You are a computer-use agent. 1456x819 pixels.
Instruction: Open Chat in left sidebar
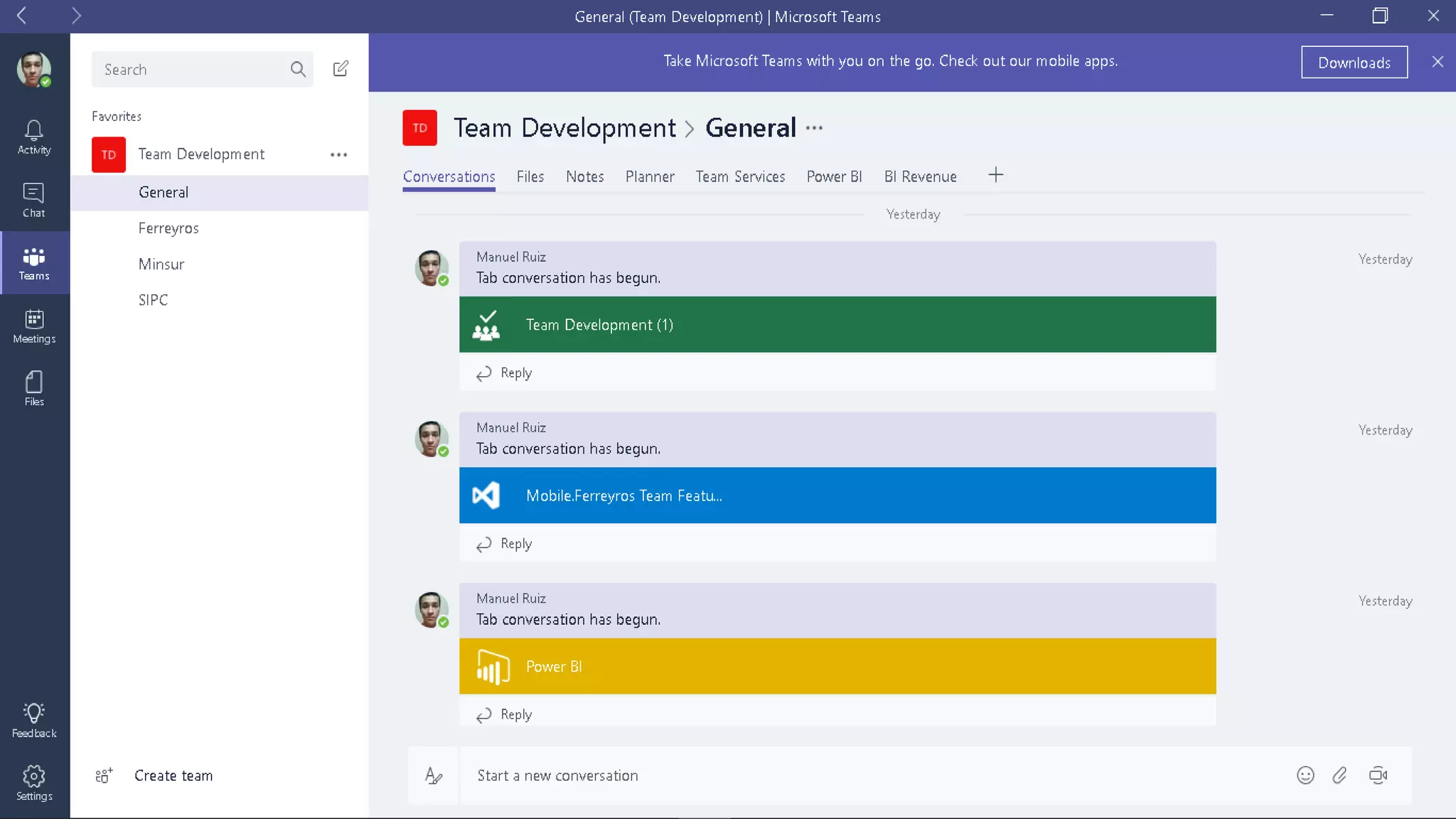pyautogui.click(x=33, y=200)
